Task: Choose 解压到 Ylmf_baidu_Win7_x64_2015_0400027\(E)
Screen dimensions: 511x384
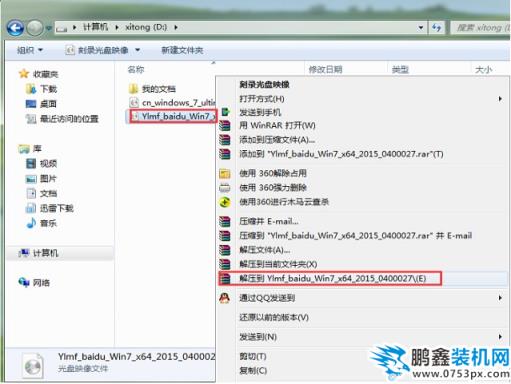Action: (x=333, y=278)
